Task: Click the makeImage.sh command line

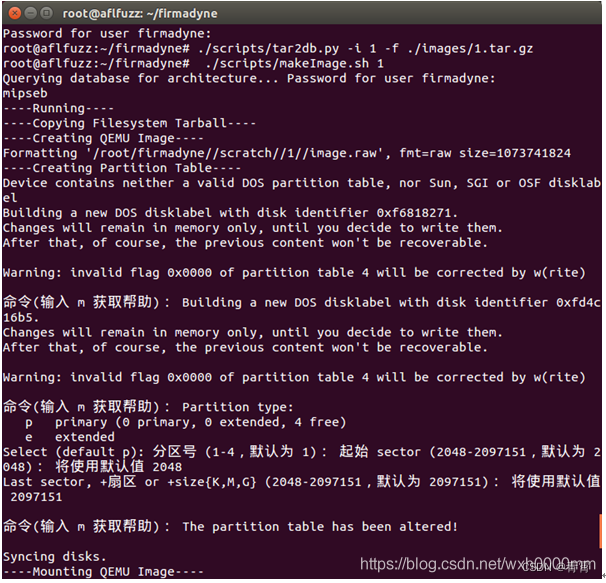Action: coord(193,63)
